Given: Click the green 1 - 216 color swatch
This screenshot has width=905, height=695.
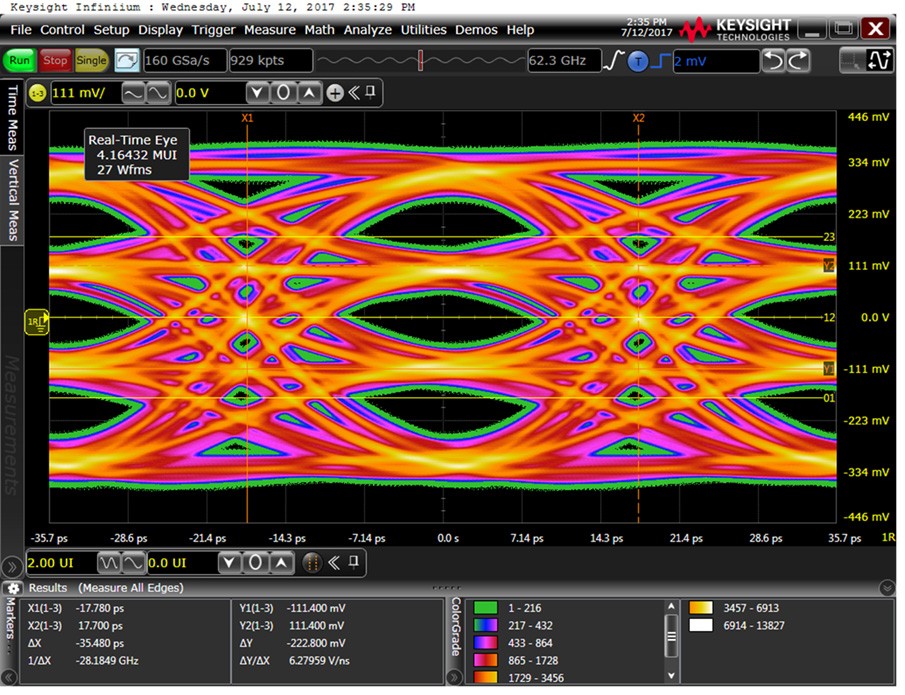Looking at the screenshot, I should 485,608.
